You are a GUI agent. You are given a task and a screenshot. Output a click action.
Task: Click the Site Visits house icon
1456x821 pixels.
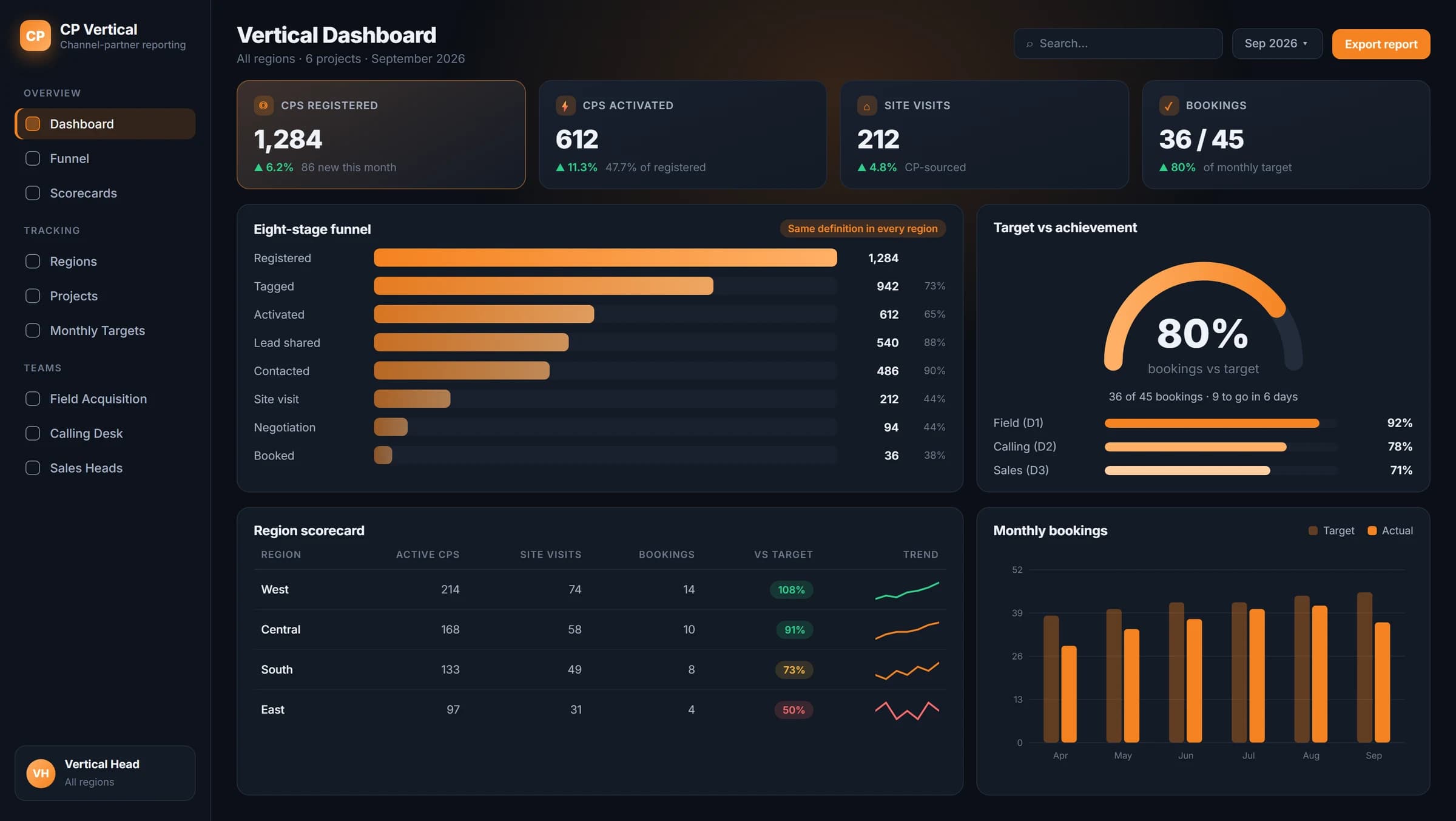[866, 106]
